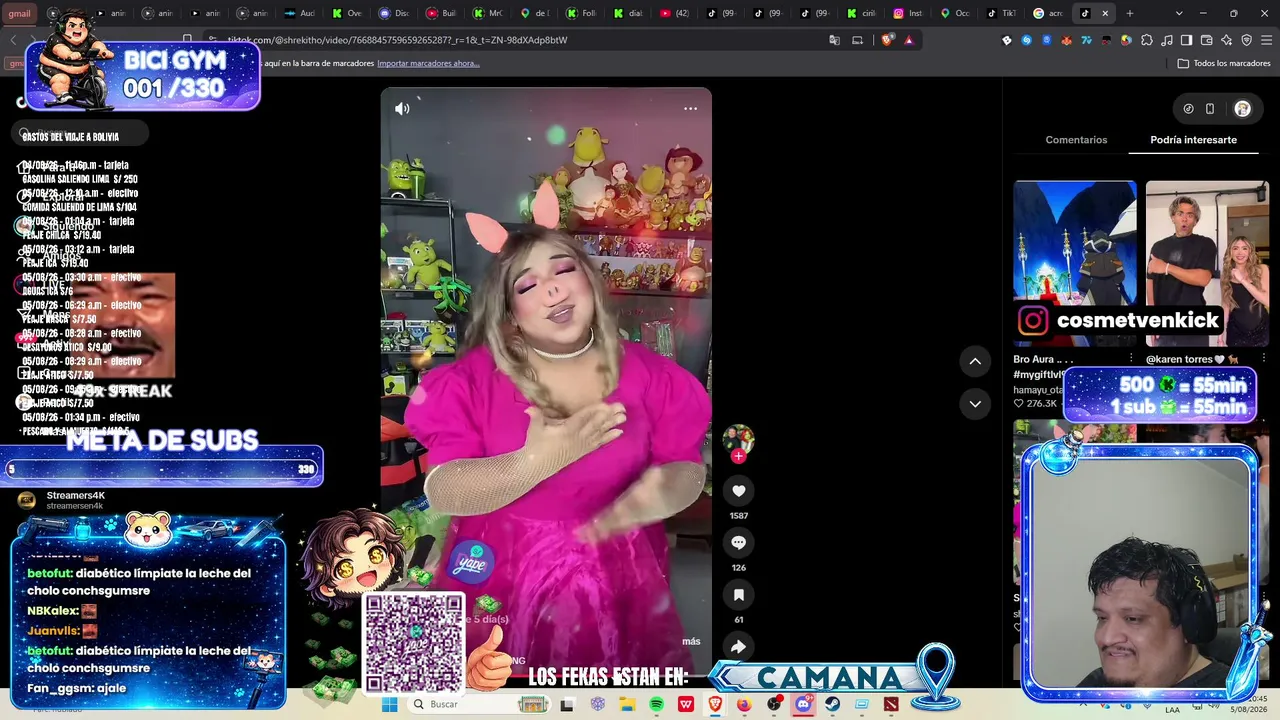This screenshot has width=1280, height=720.
Task: Like the video with the heart icon
Action: [x=738, y=491]
